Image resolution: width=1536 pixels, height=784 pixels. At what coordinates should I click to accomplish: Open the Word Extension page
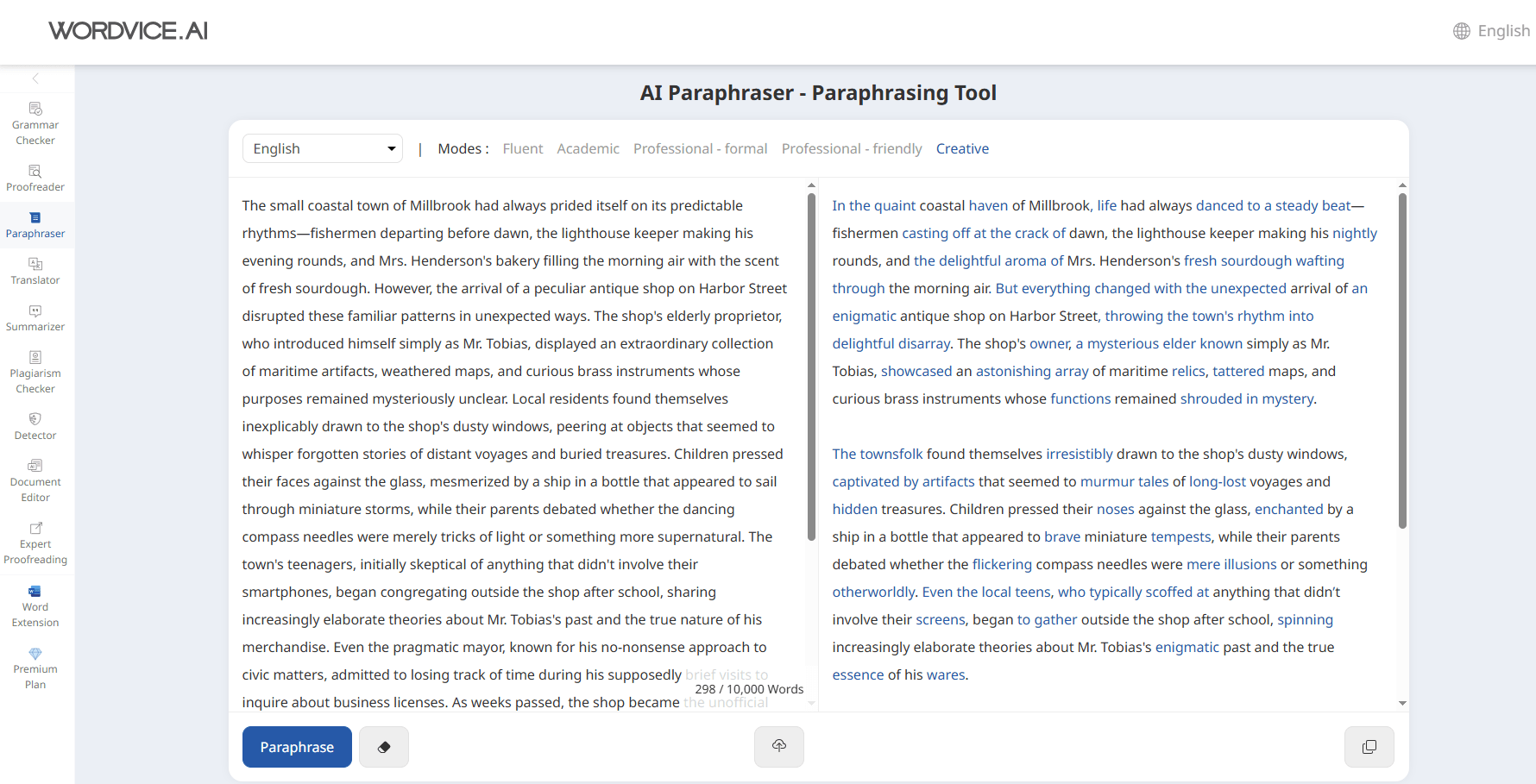[35, 605]
